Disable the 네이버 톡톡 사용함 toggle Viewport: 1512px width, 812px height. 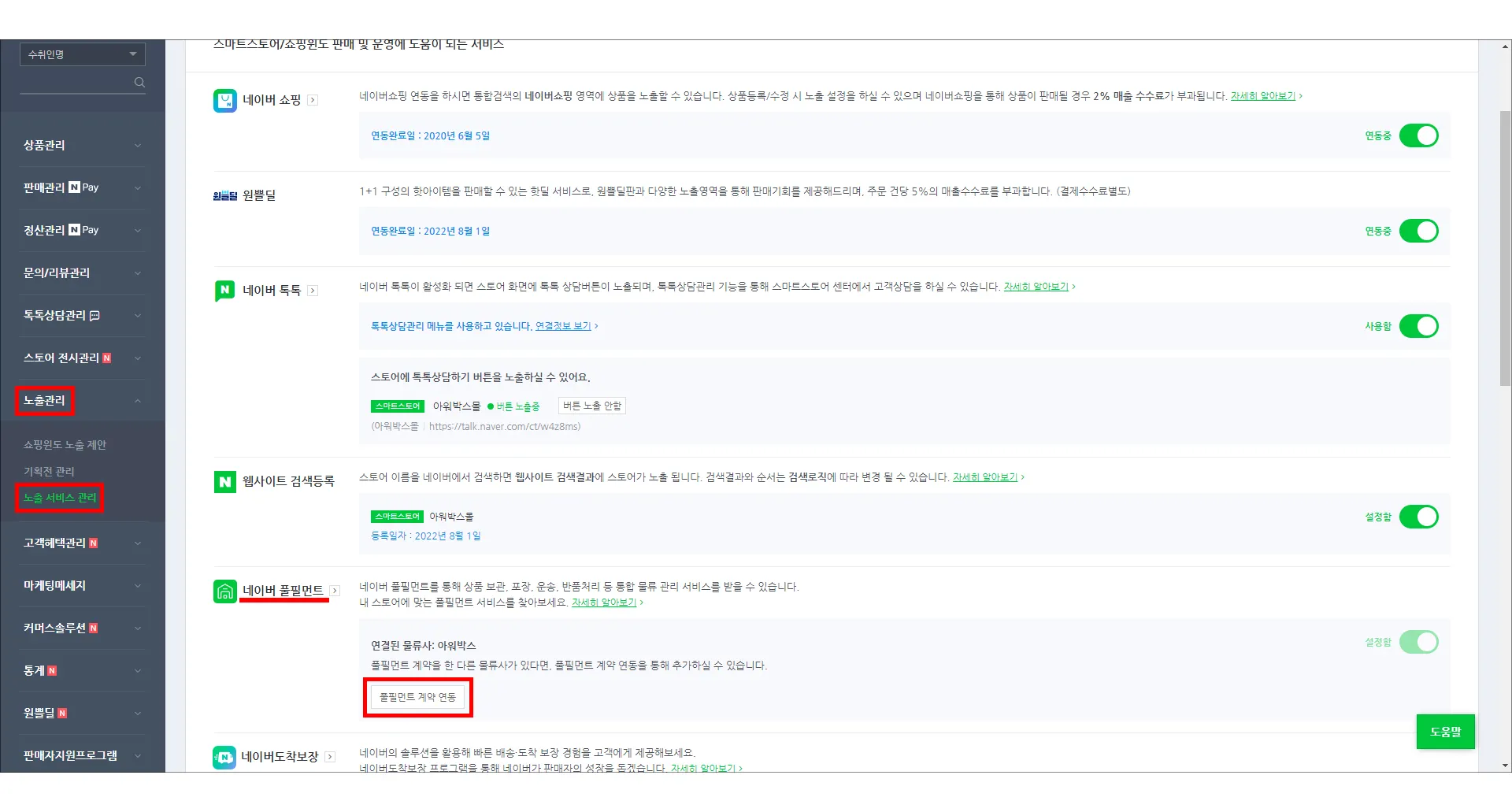click(1418, 326)
